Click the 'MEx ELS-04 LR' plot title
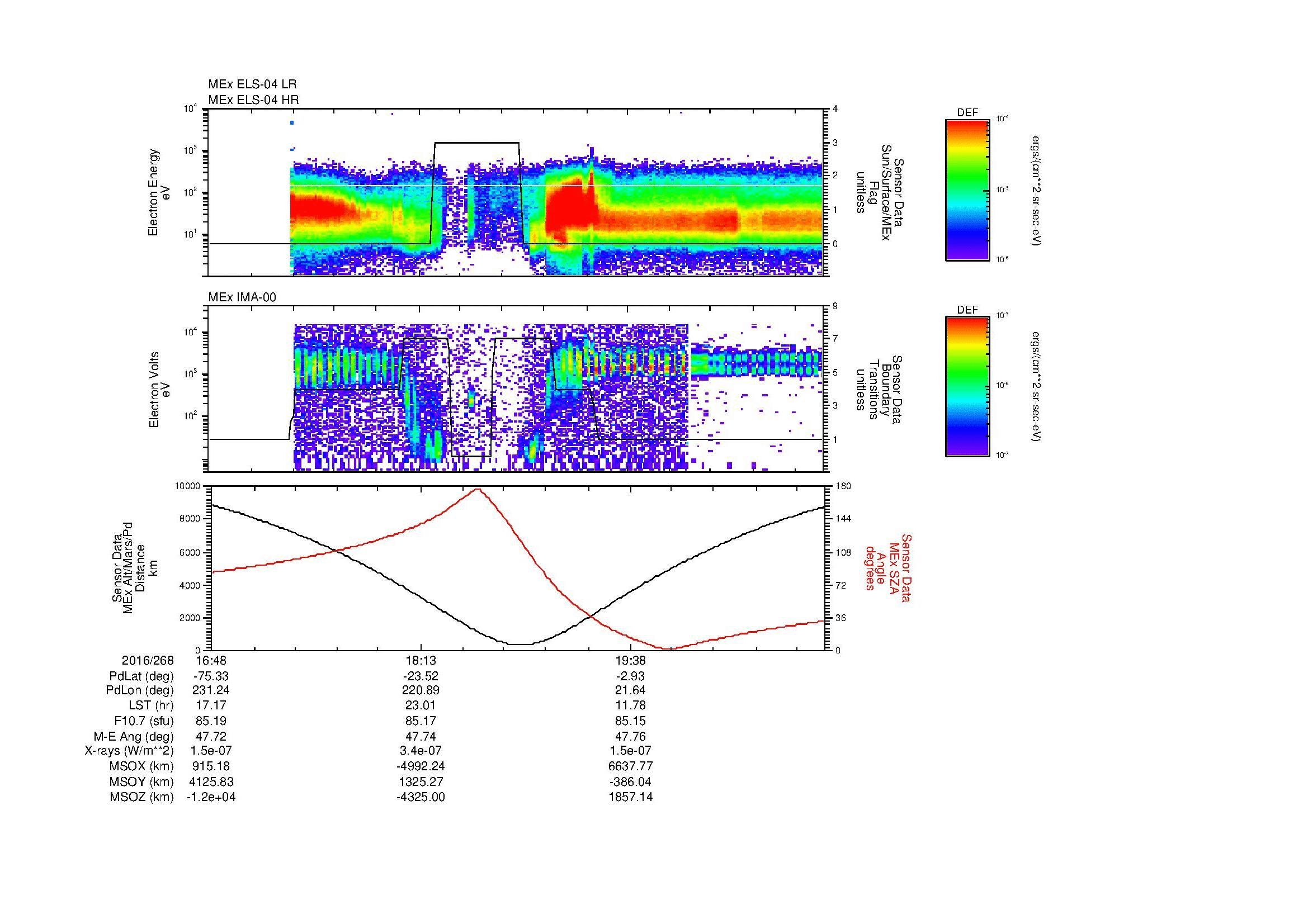This screenshot has width=1308, height=924. tap(252, 84)
